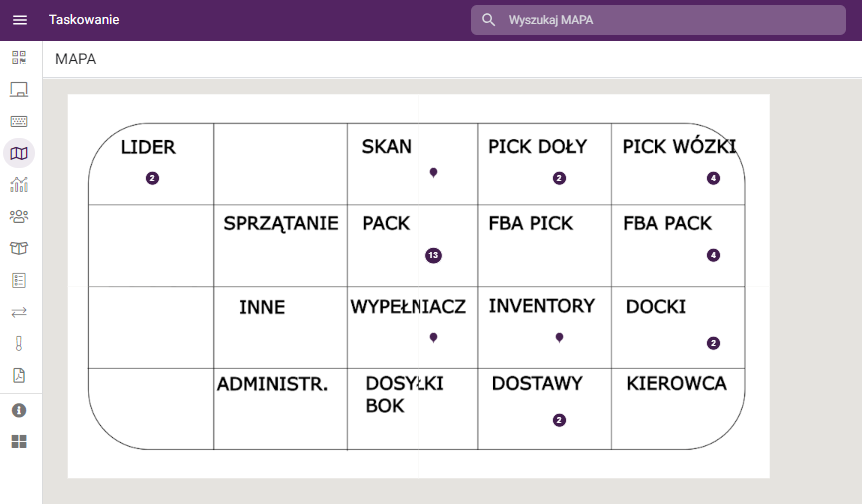
Task: Click the keyboard icon in sidebar
Action: pos(19,121)
